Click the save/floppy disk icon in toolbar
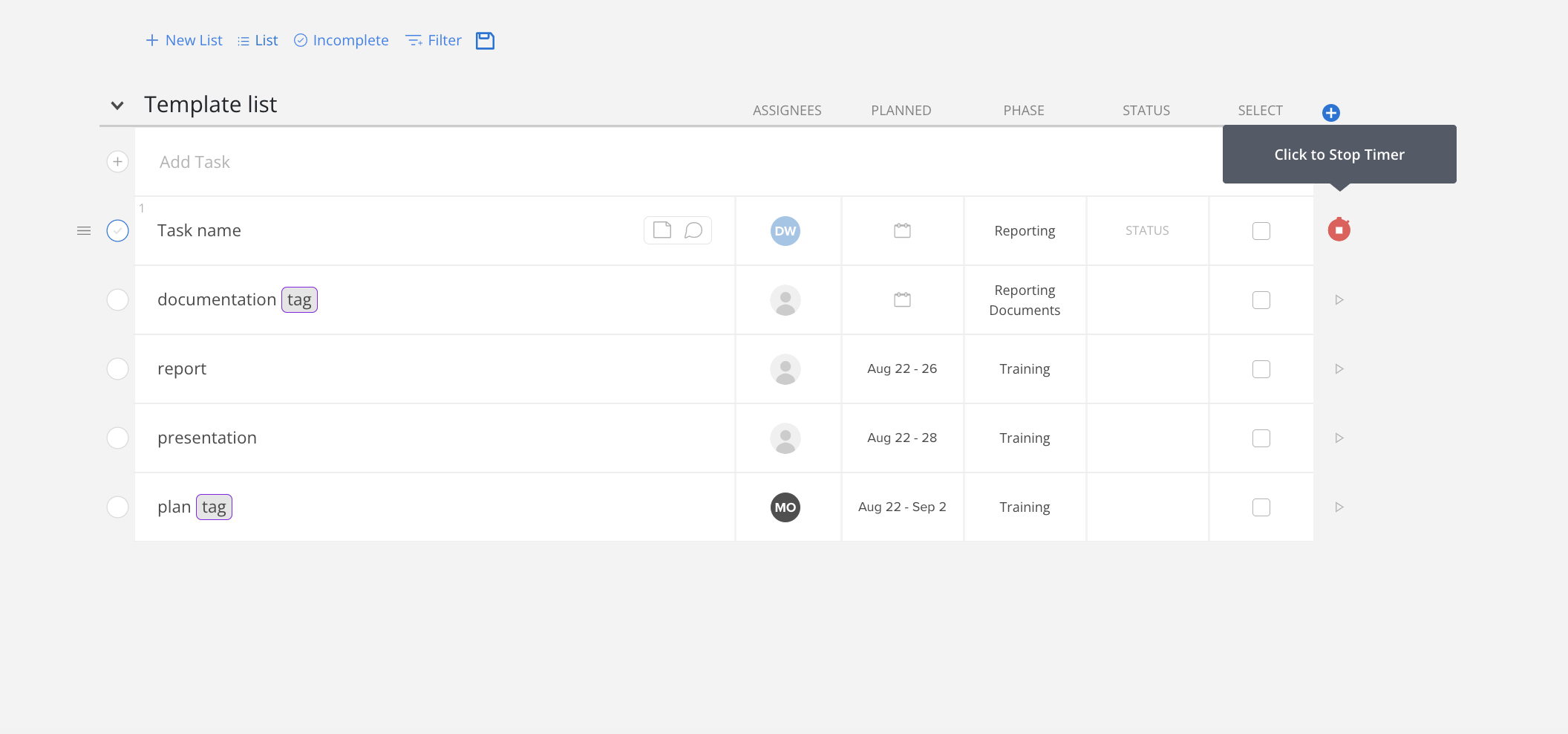The width and height of the screenshot is (1568, 734). click(x=485, y=40)
